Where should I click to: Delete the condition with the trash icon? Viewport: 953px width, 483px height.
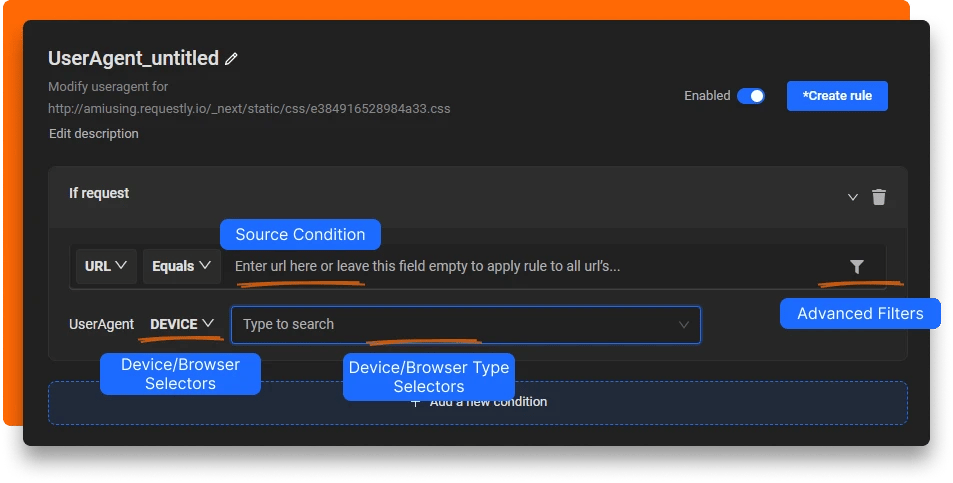click(879, 197)
